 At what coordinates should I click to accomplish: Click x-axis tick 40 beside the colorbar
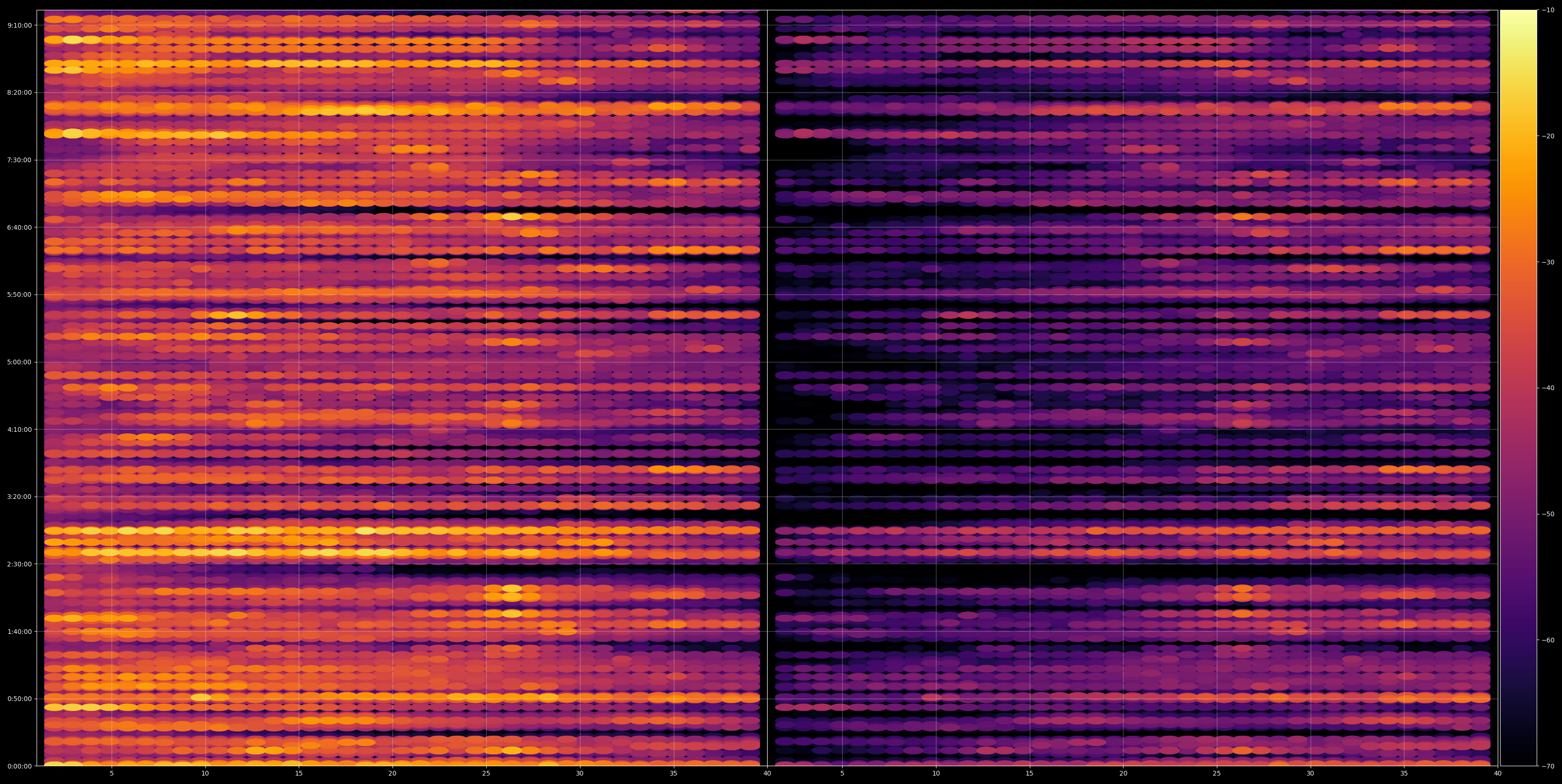(x=1498, y=774)
